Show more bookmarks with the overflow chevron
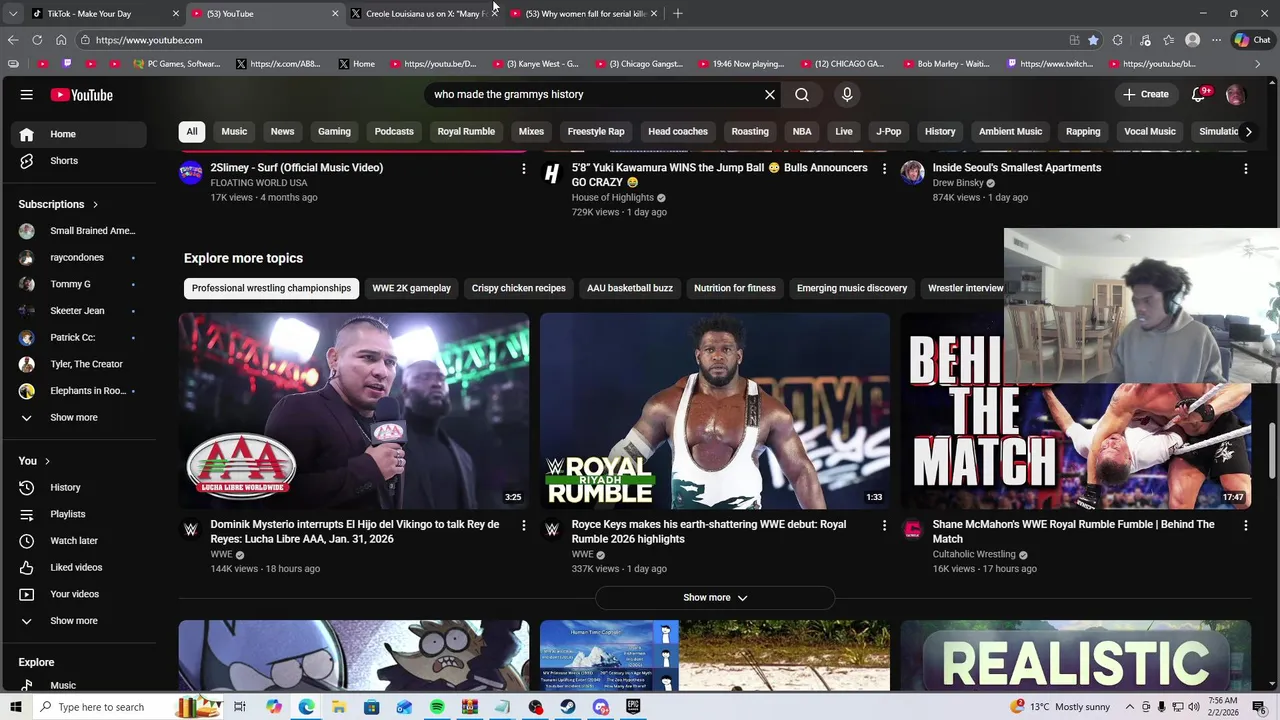The height and width of the screenshot is (720, 1280). point(1257,64)
